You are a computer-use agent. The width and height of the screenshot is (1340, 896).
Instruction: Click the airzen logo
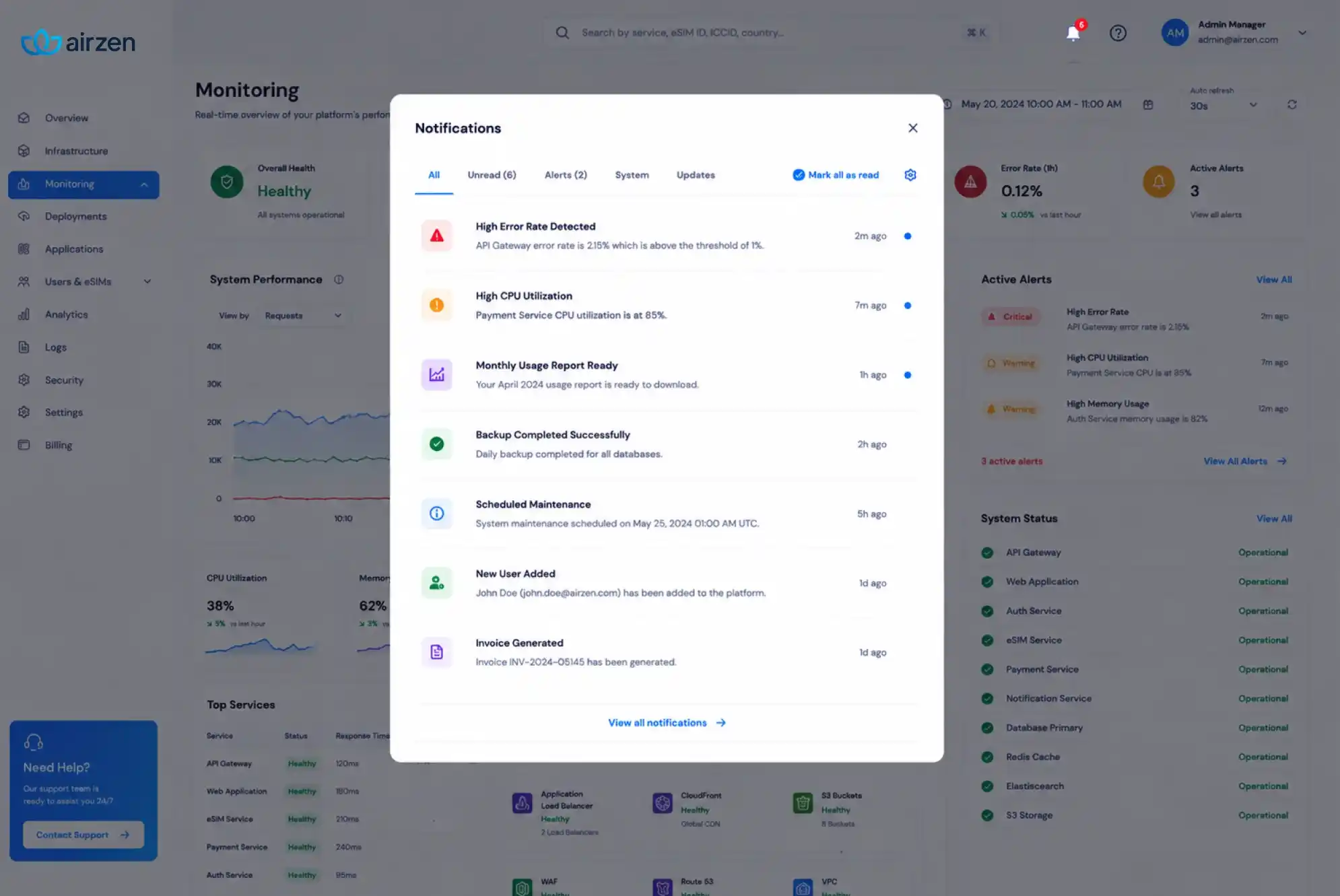tap(78, 42)
